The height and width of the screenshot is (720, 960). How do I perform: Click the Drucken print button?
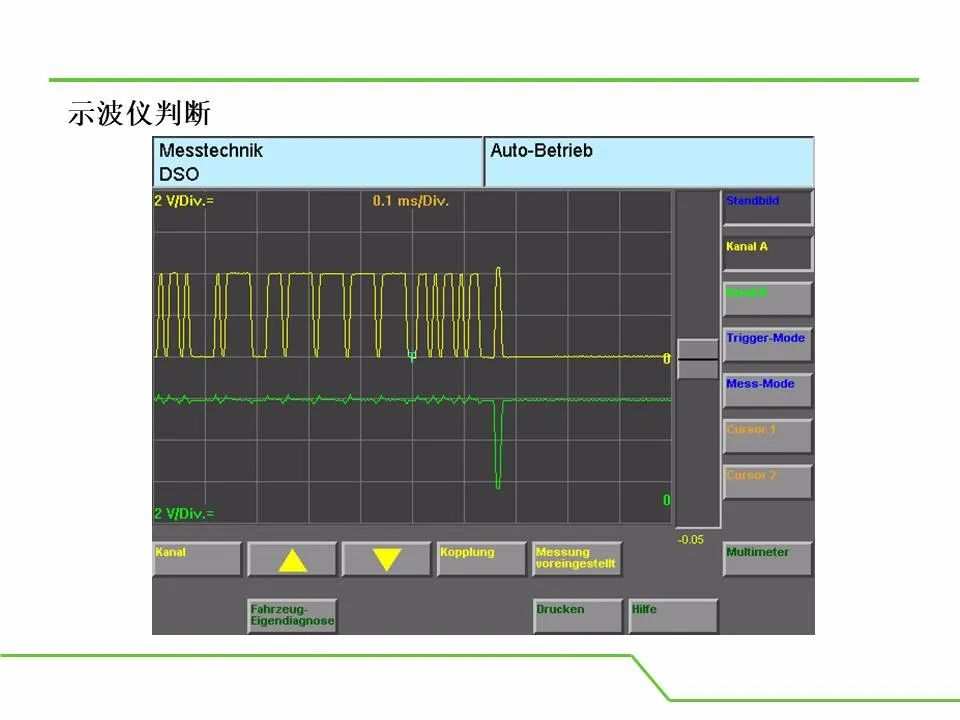[x=577, y=615]
